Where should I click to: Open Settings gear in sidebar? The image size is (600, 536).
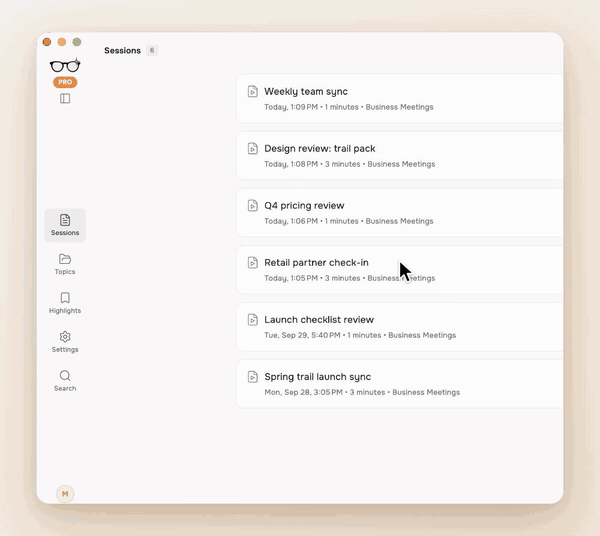[x=65, y=342]
